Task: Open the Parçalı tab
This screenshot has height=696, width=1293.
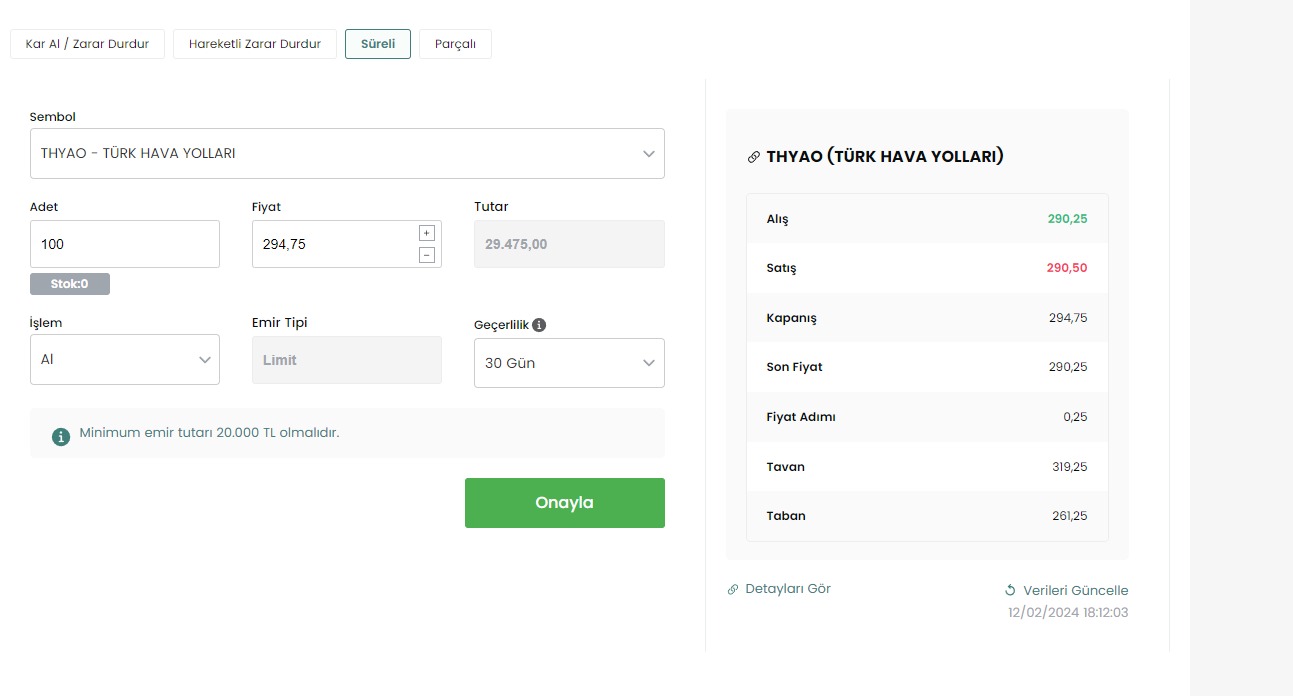Action: 455,44
